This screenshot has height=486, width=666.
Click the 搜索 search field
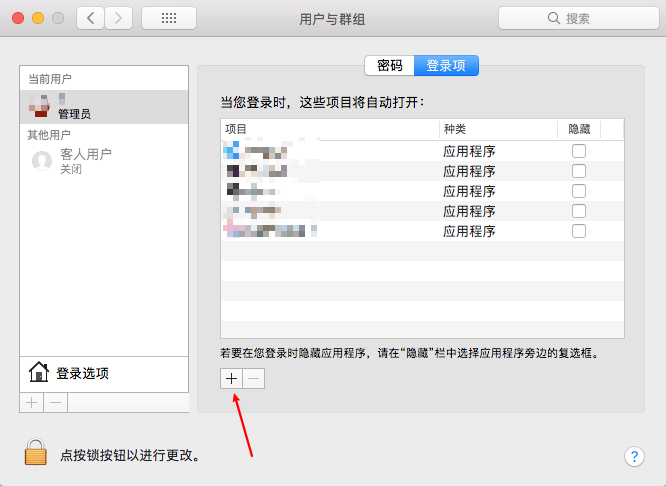[x=577, y=18]
